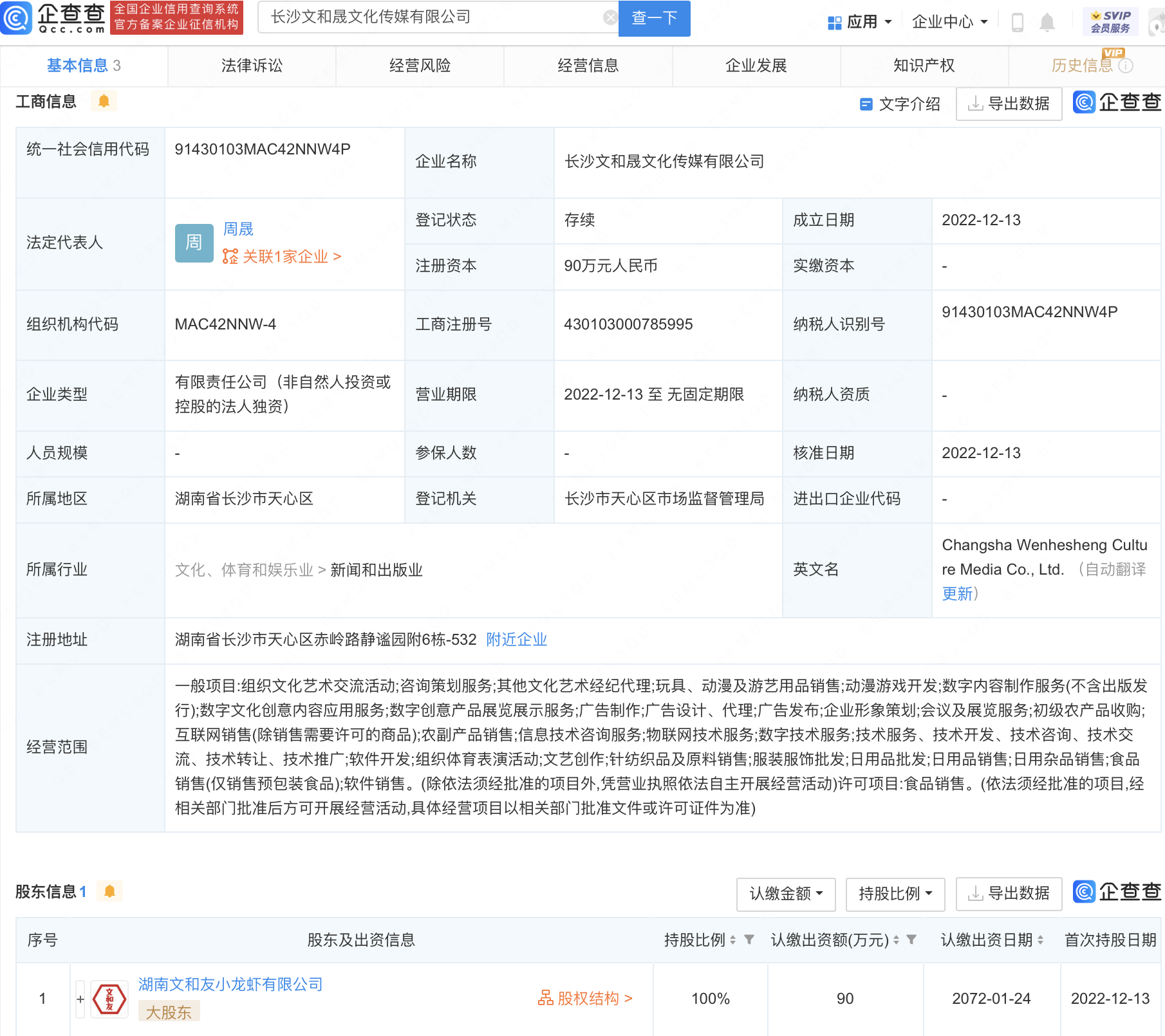Click the shareholder company logo thumbnail

pos(109,999)
